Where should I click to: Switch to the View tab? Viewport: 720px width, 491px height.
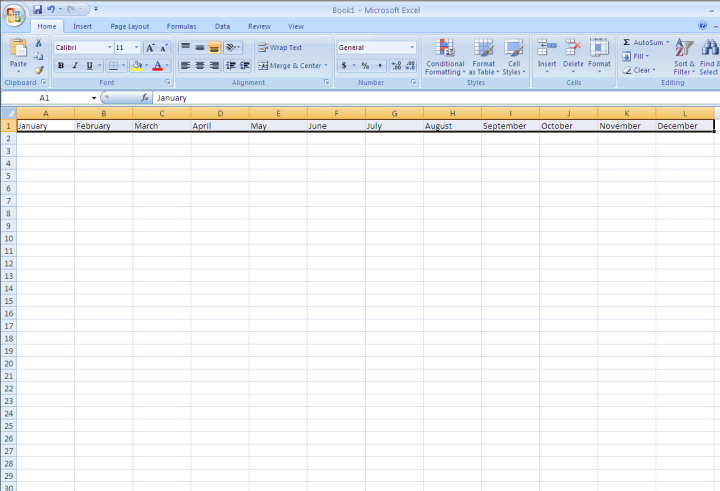(296, 27)
